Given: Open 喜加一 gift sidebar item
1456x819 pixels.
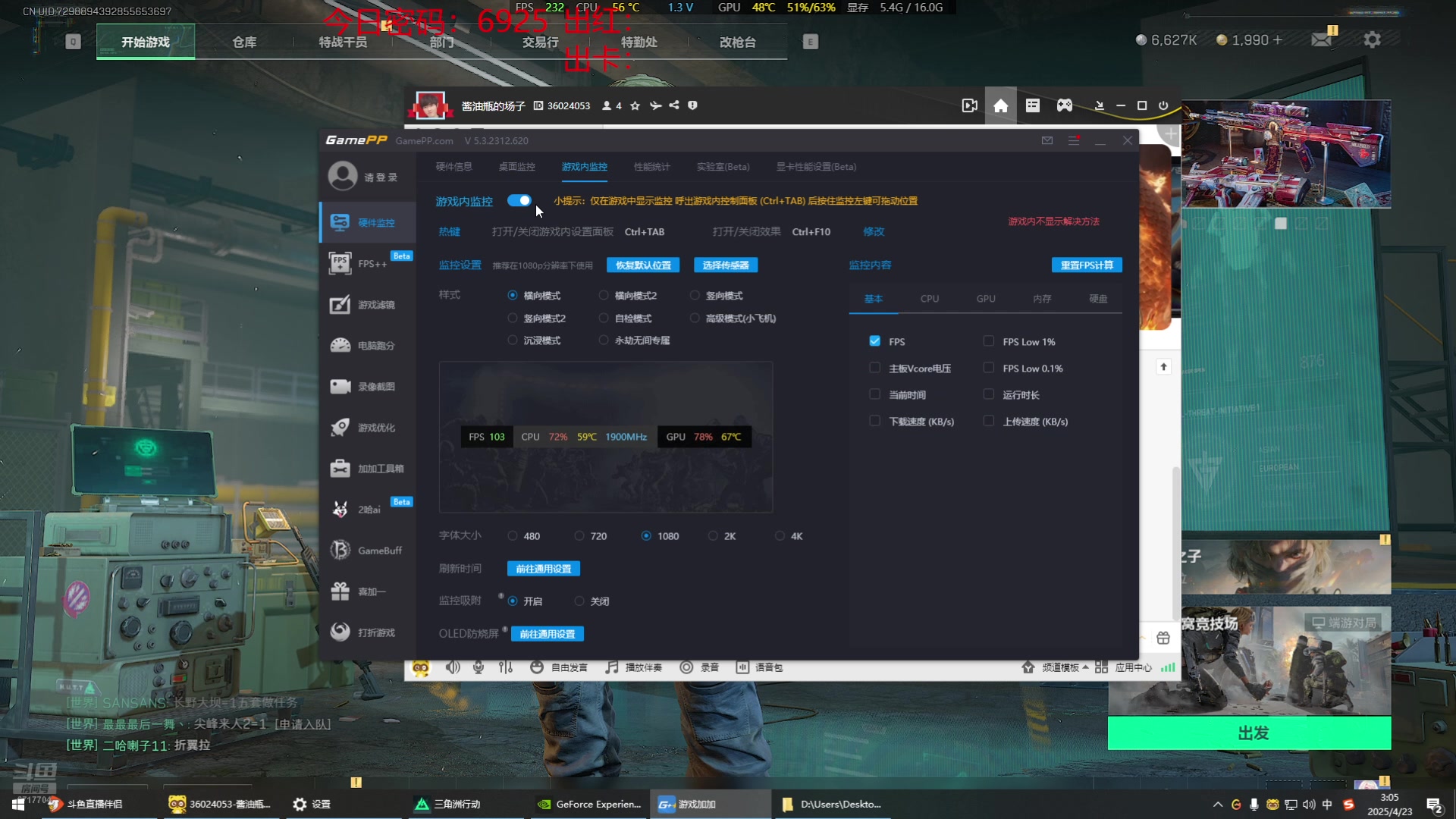Looking at the screenshot, I should point(368,591).
